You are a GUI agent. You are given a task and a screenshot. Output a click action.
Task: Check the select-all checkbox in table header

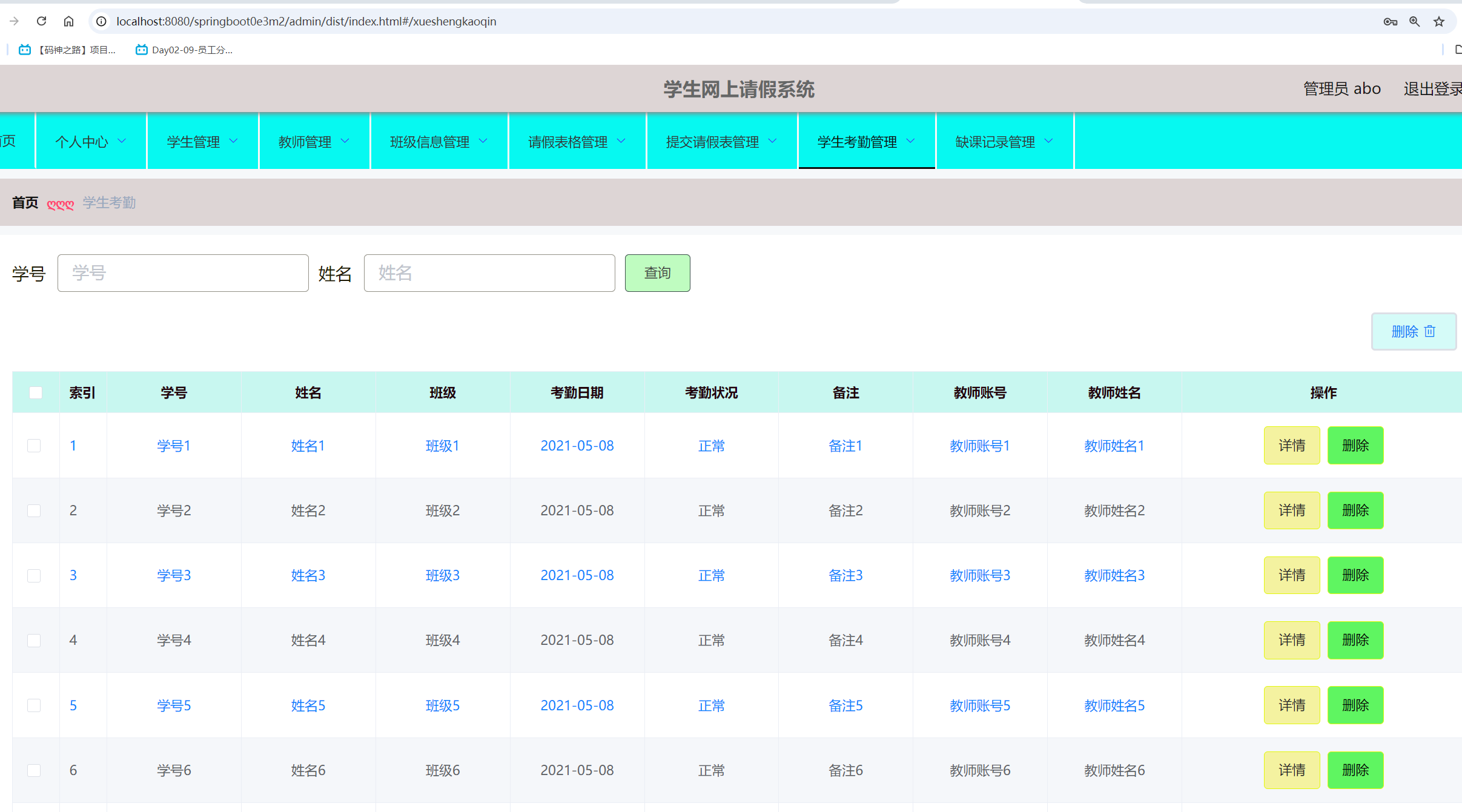point(35,392)
